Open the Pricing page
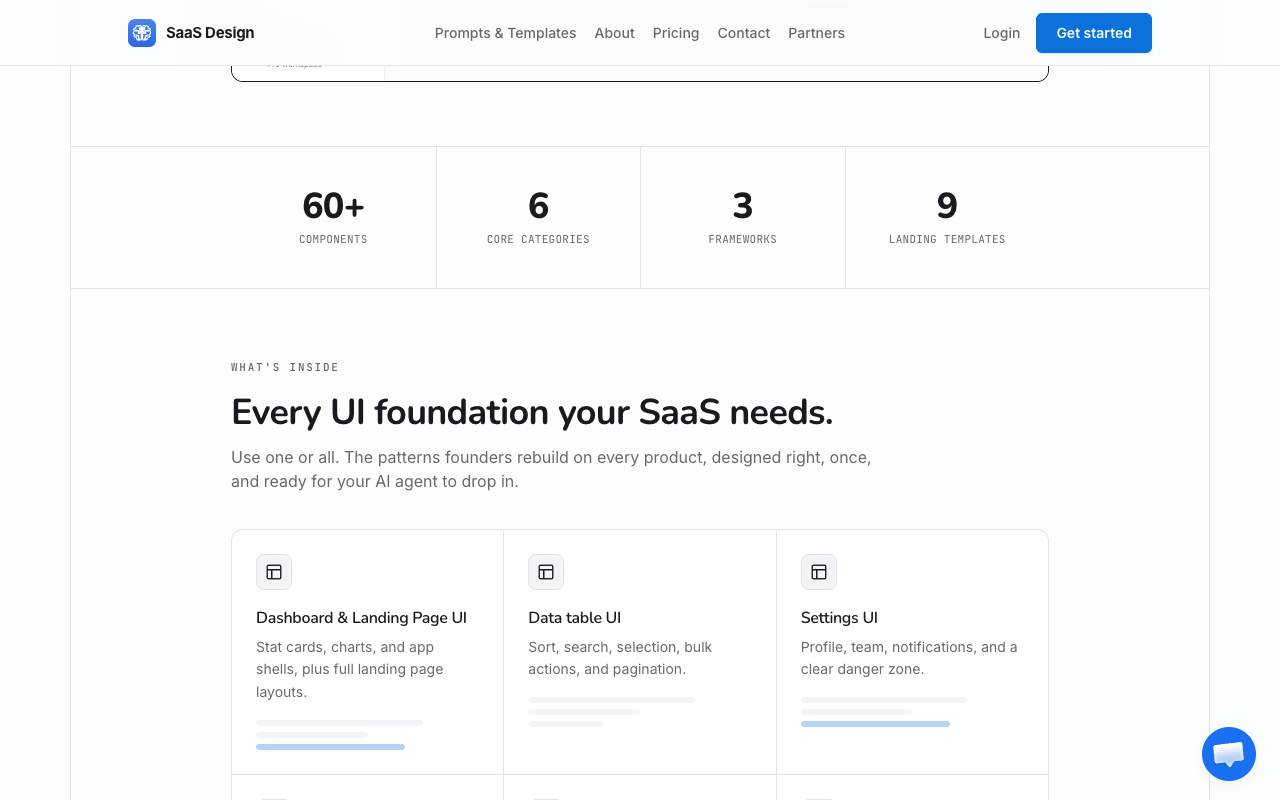 click(676, 33)
